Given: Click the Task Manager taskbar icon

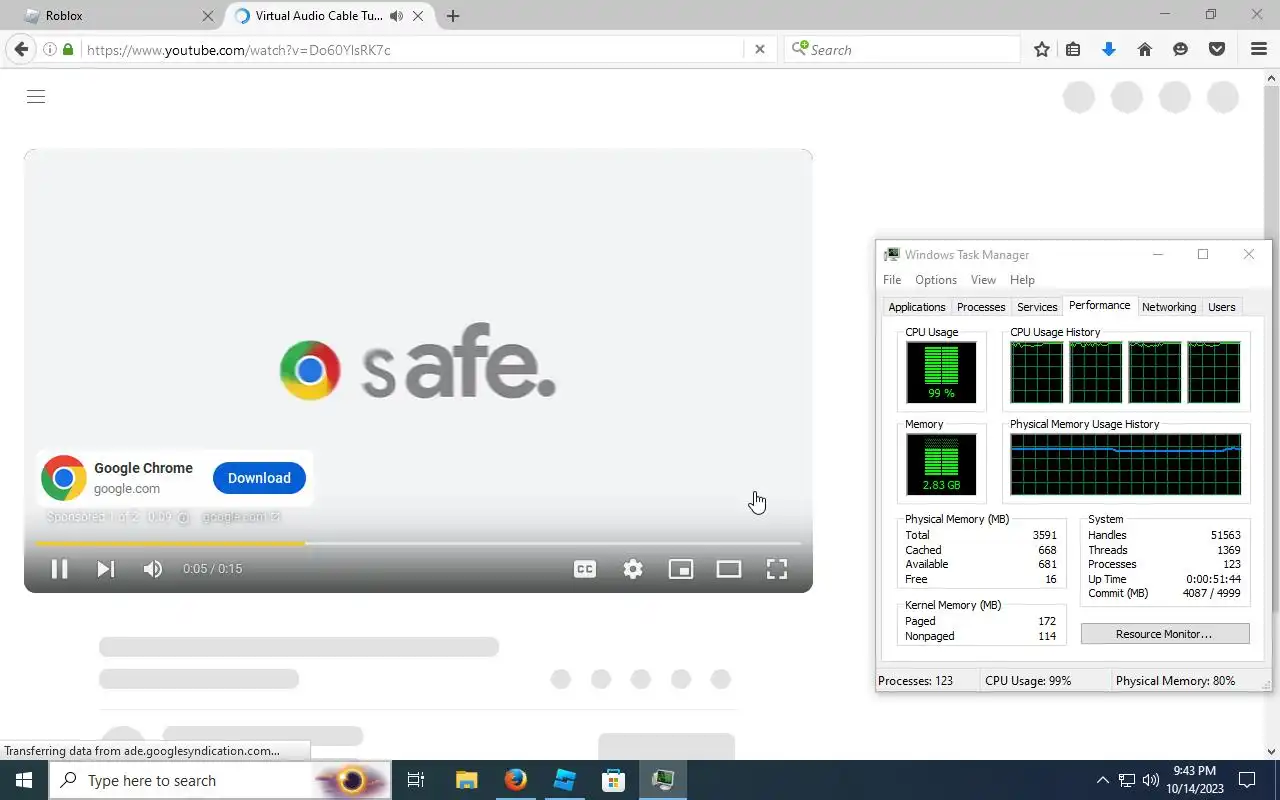Looking at the screenshot, I should [663, 780].
